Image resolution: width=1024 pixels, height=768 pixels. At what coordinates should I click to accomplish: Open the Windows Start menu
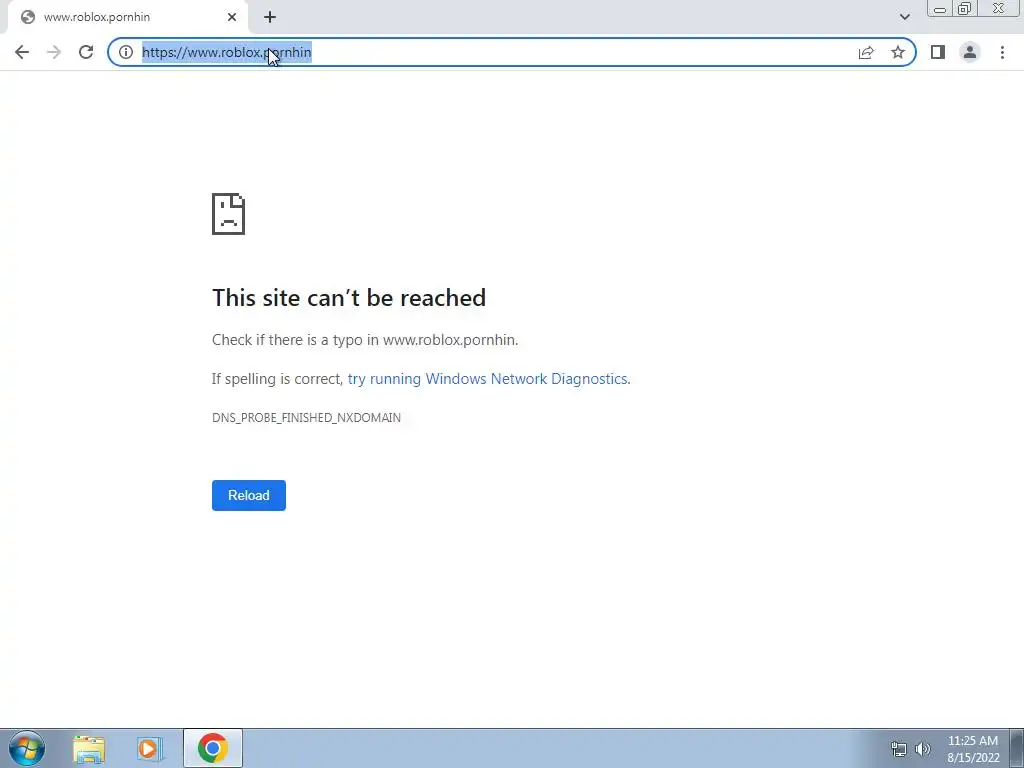(x=27, y=748)
